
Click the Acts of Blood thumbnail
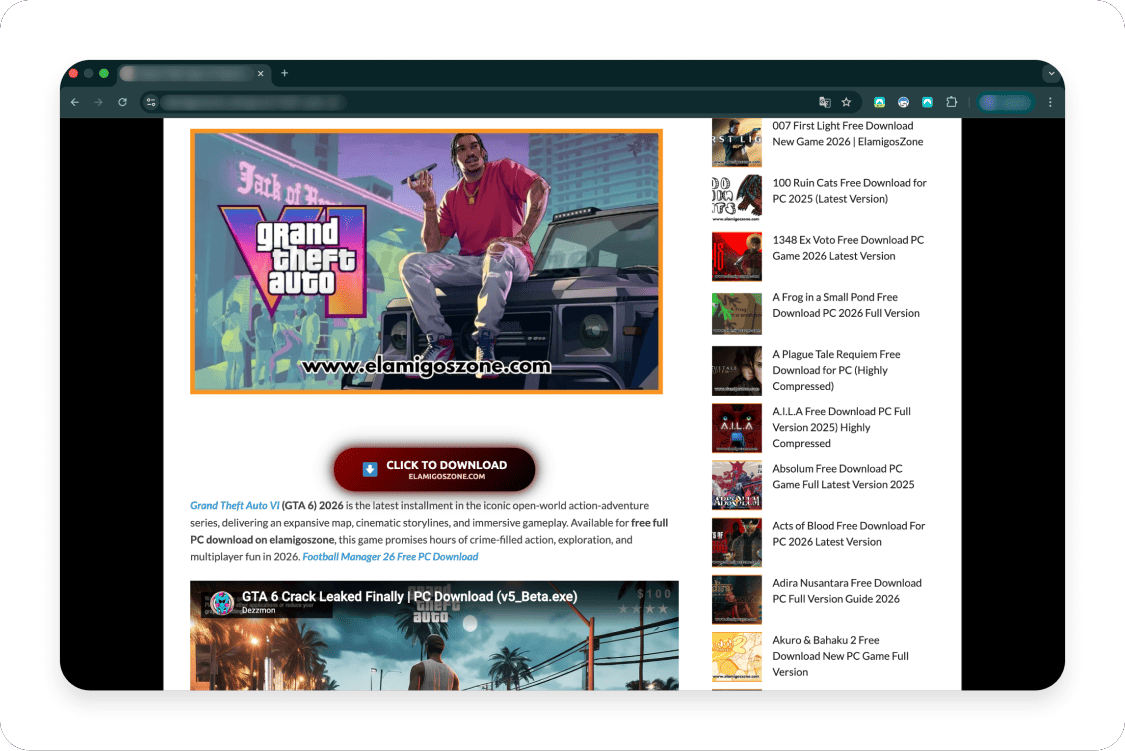tap(737, 542)
